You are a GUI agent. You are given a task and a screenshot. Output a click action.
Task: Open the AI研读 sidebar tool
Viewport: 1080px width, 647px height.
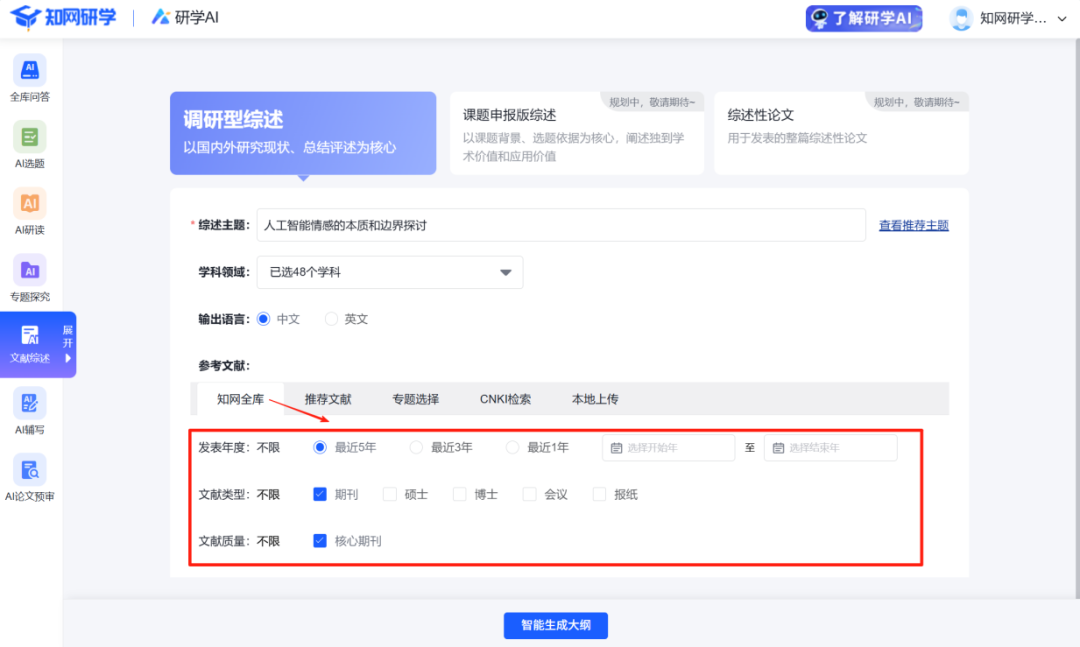(x=30, y=205)
